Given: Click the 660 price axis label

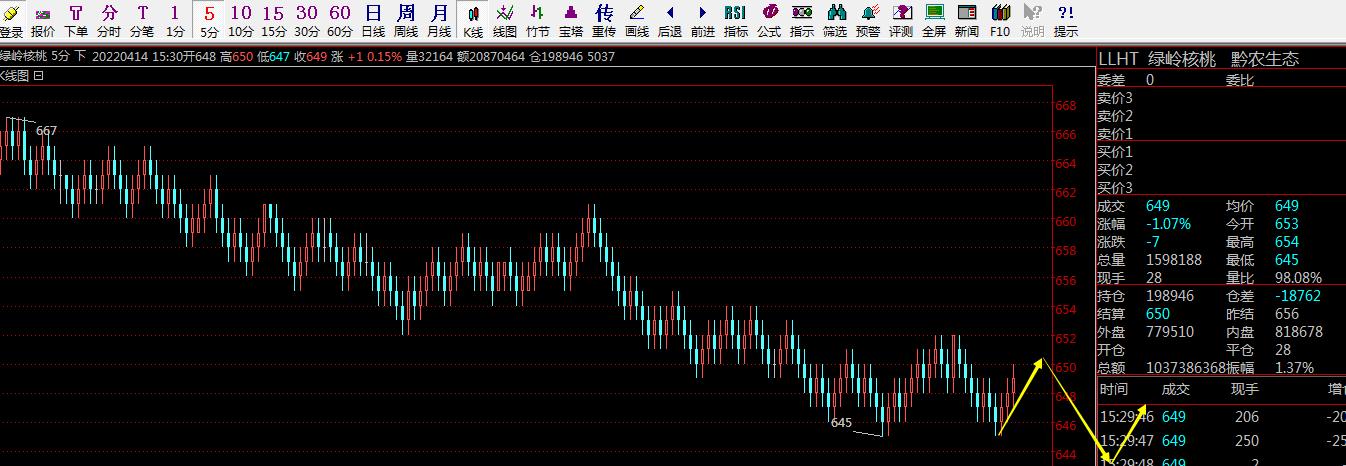Looking at the screenshot, I should click(1065, 221).
